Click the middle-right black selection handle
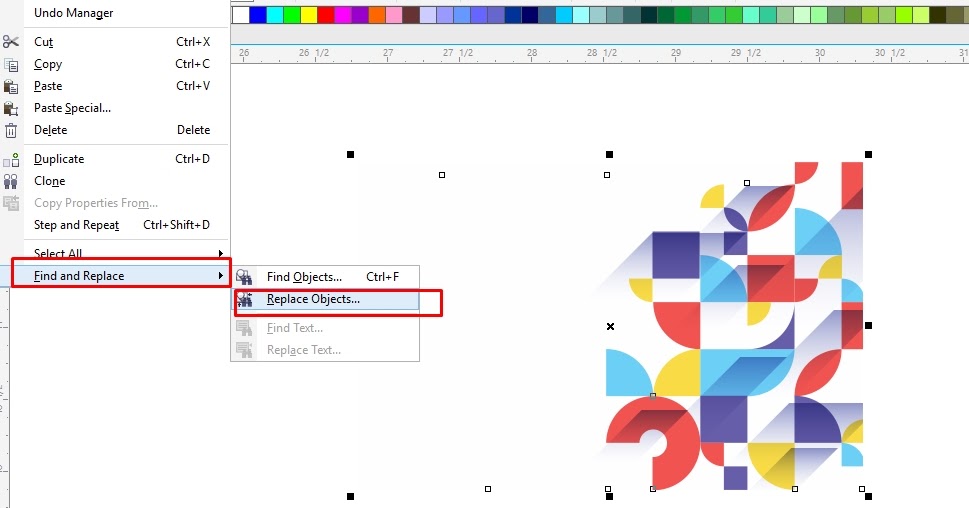Image resolution: width=969 pixels, height=508 pixels. (868, 326)
